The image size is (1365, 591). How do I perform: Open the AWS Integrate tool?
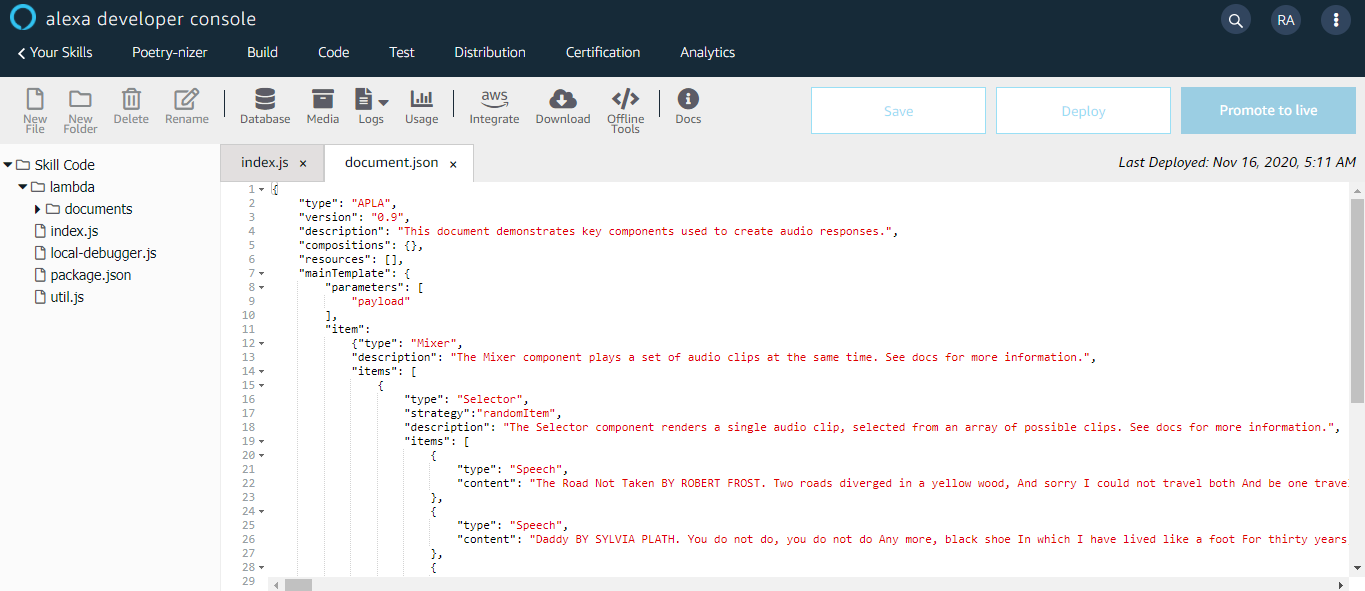click(x=495, y=106)
